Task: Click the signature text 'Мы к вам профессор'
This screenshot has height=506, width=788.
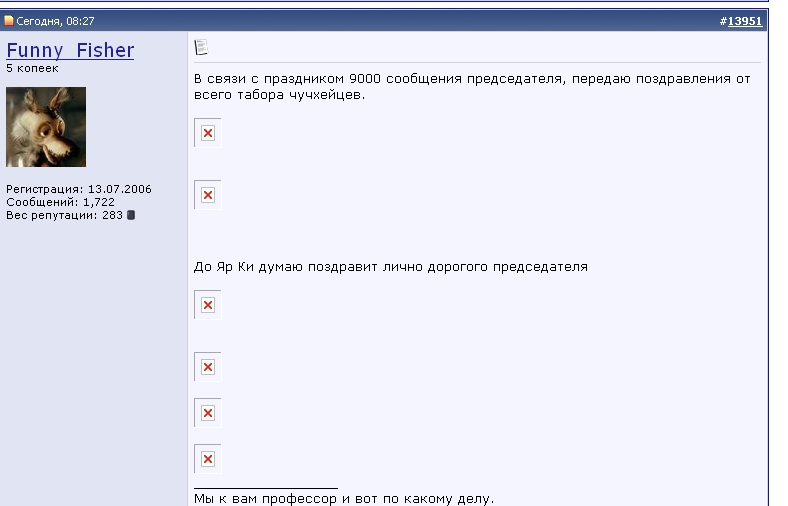Action: click(343, 498)
